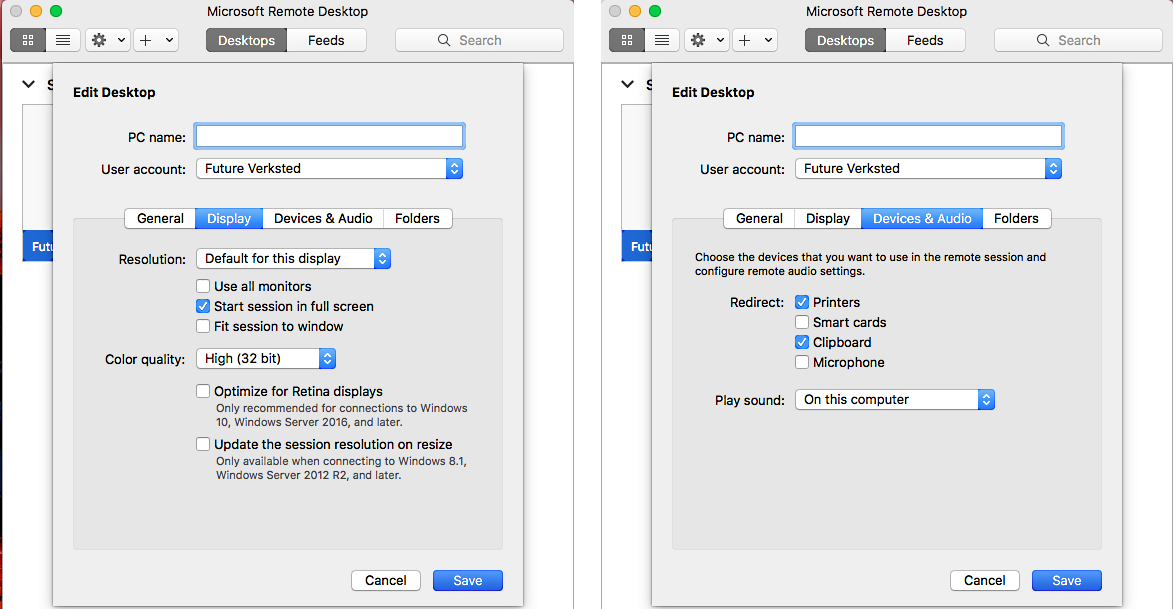Viewport: 1174px width, 609px height.
Task: Open the Folders tab in Edit Desktop
Action: 417,218
